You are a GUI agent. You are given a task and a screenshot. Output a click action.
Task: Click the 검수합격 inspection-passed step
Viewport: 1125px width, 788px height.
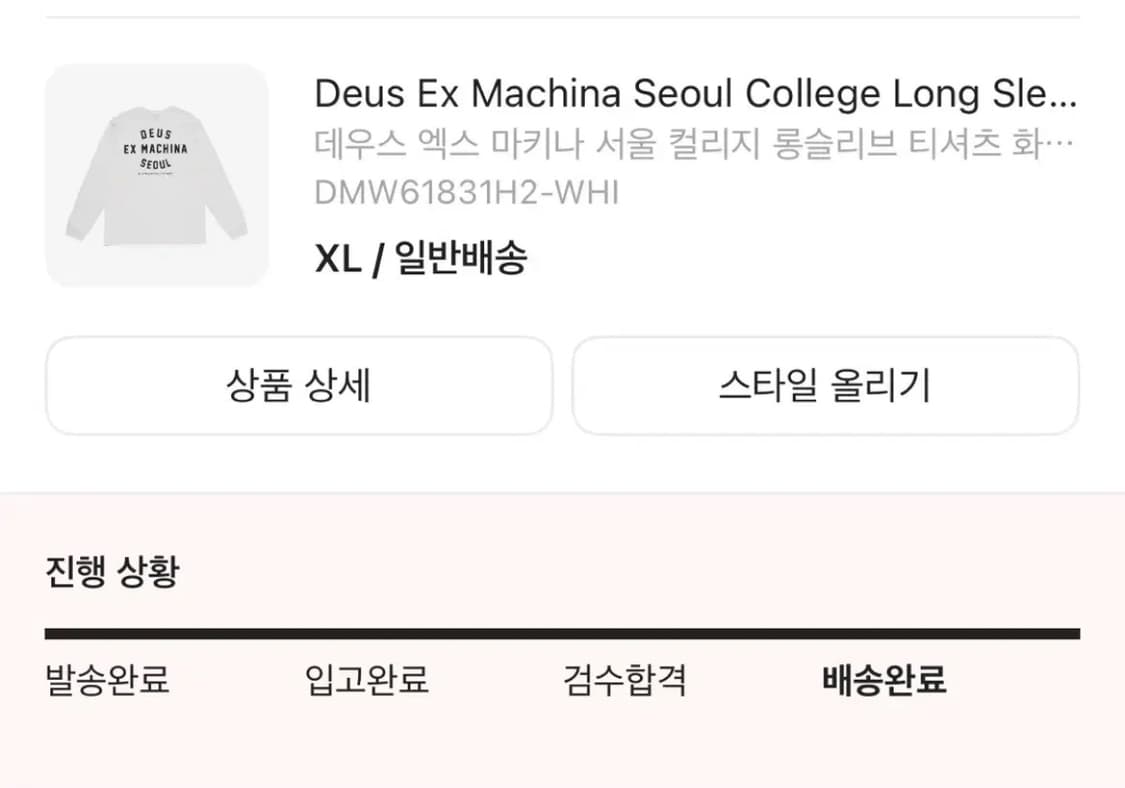tap(626, 680)
